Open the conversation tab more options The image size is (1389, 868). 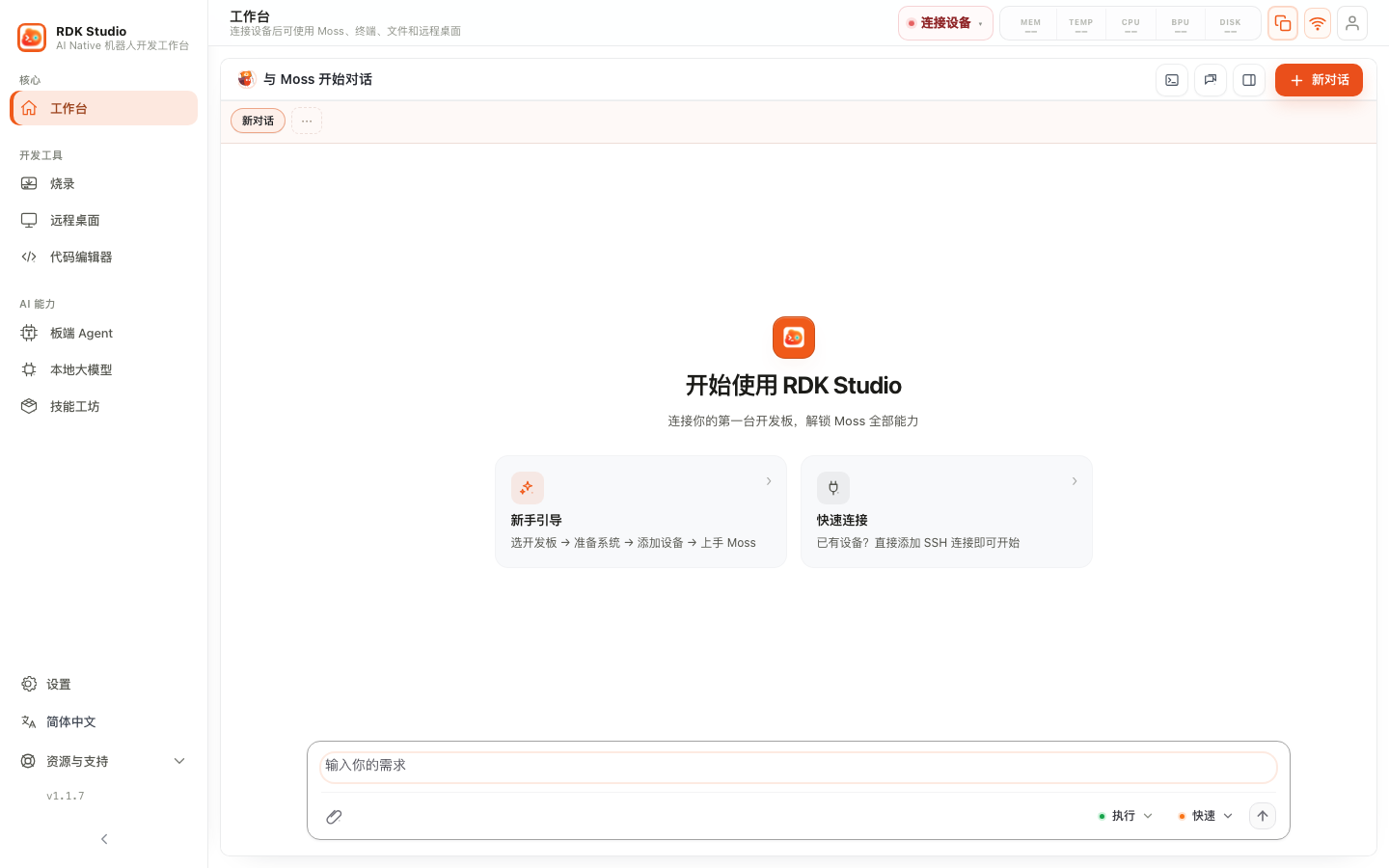307,121
